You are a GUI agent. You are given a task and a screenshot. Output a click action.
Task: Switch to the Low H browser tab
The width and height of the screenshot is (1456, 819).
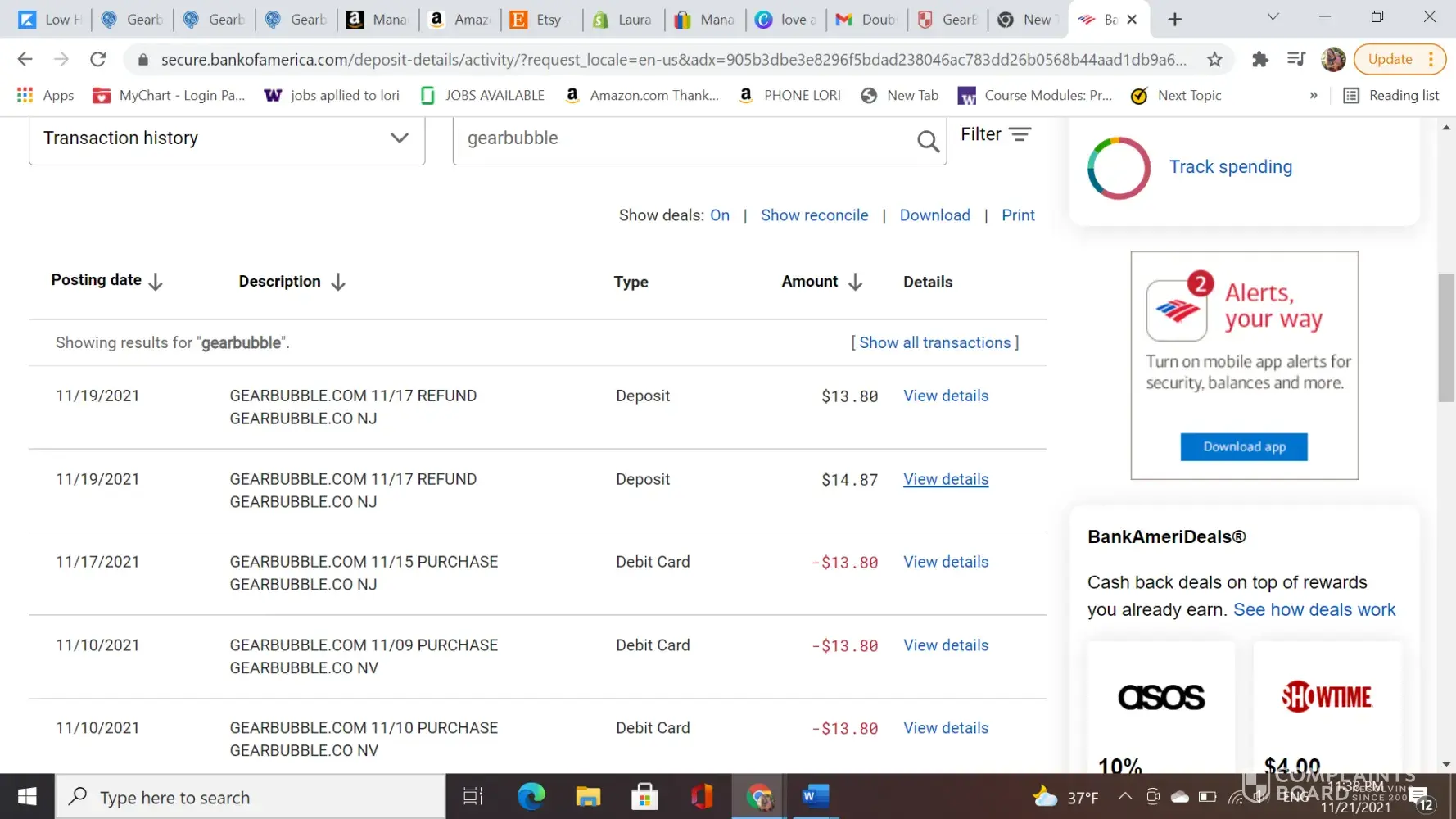coord(49,20)
